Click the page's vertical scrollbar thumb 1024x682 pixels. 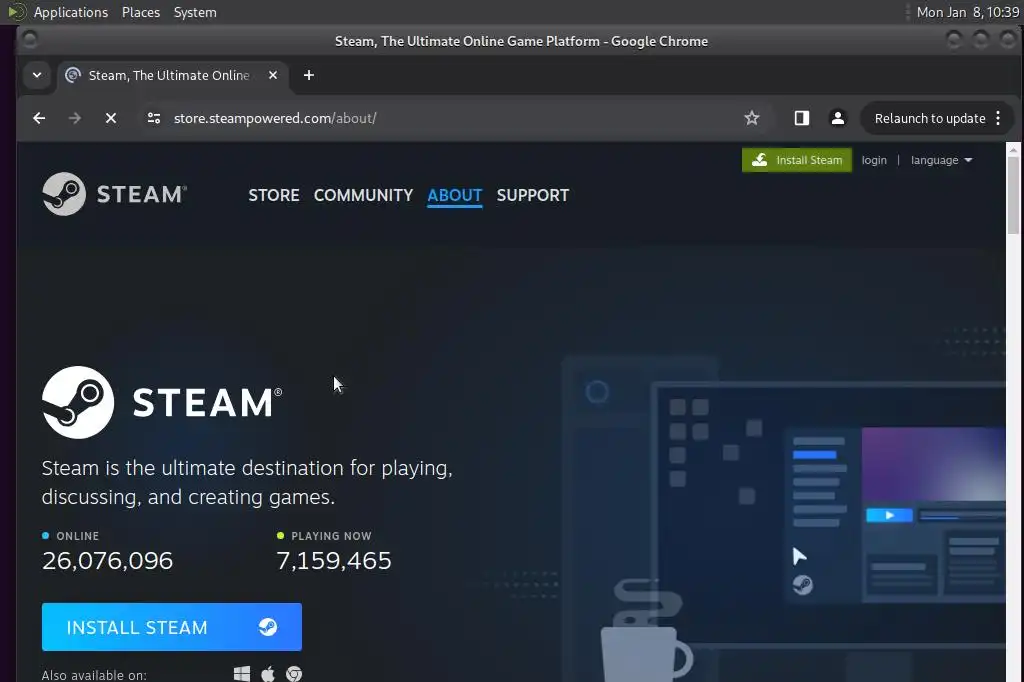(1013, 195)
